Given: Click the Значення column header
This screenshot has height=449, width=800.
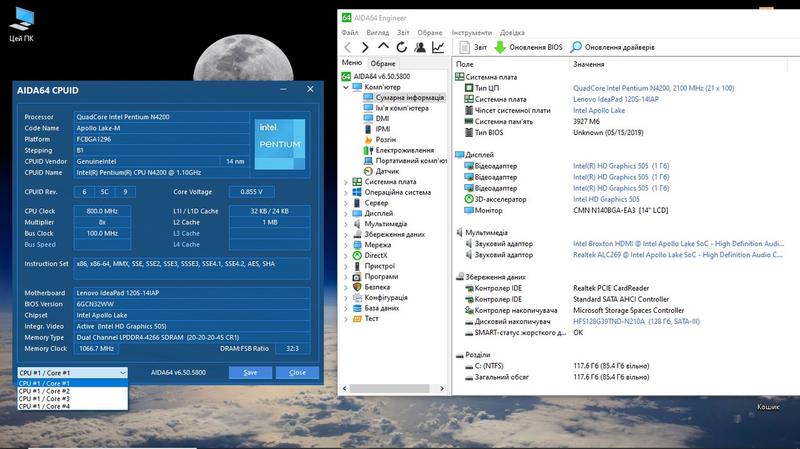Looking at the screenshot, I should (588, 64).
